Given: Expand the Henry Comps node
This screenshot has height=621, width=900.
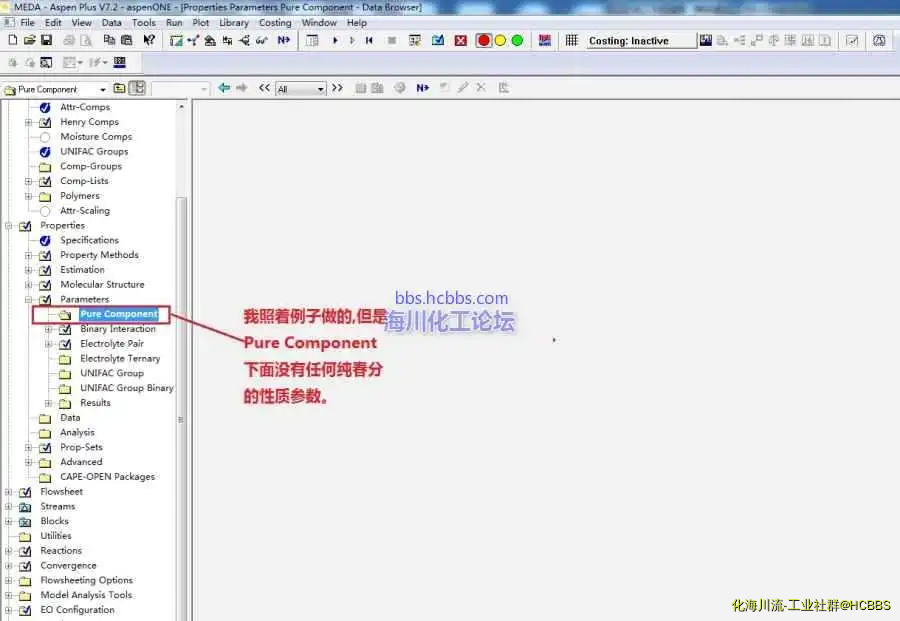Looking at the screenshot, I should pyautogui.click(x=28, y=122).
